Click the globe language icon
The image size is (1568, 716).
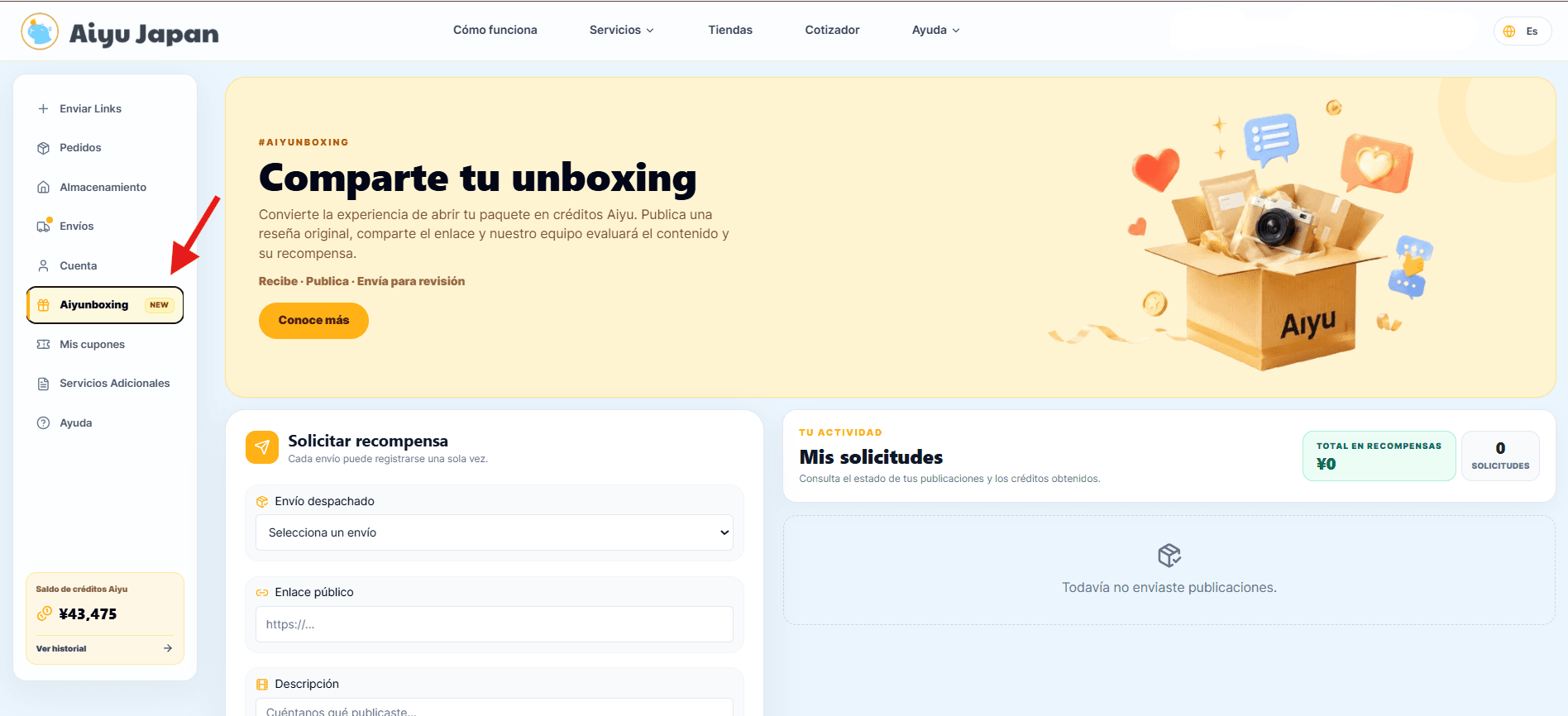[x=1509, y=31]
